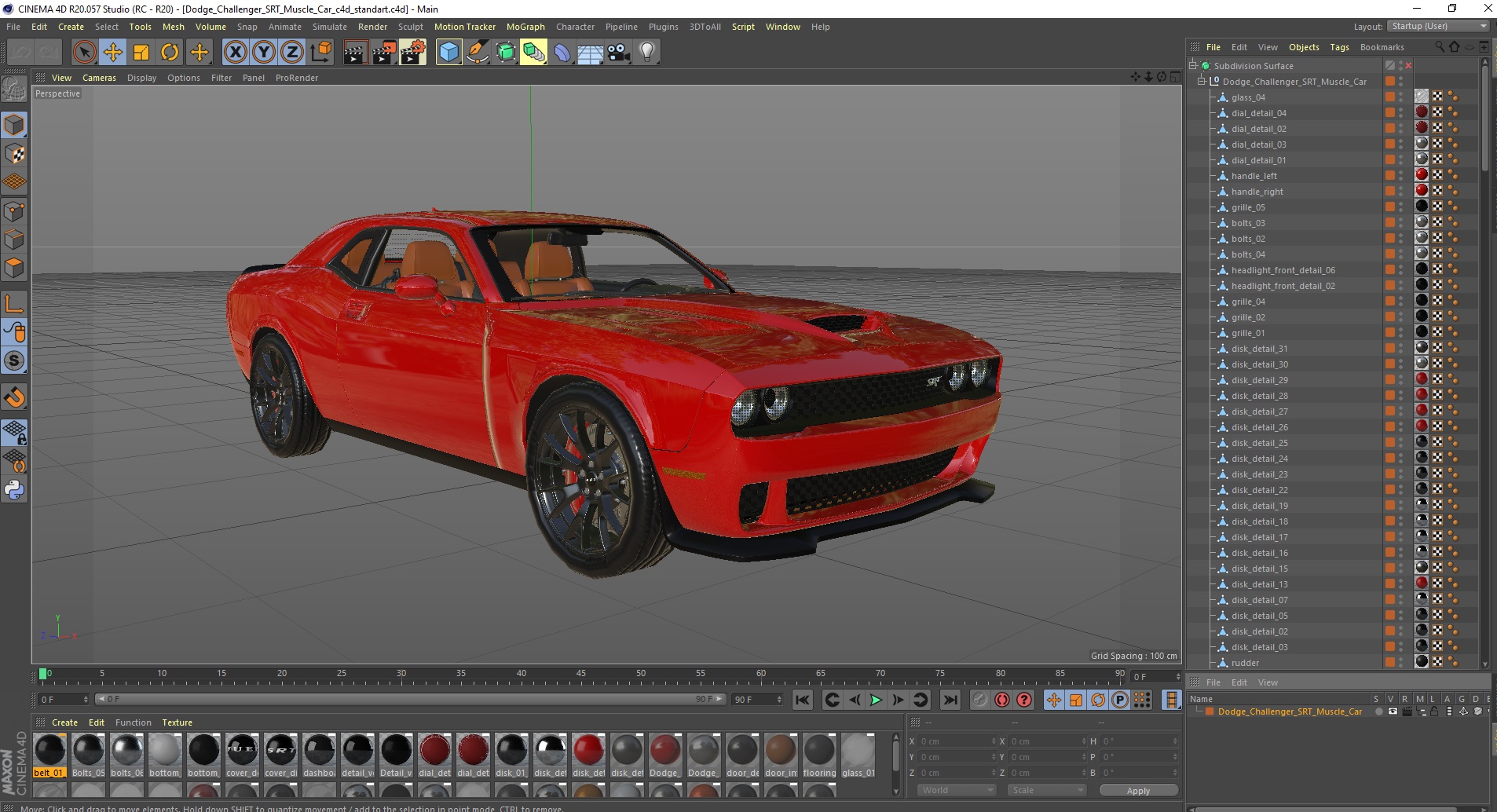This screenshot has width=1497, height=812.
Task: Select handle_left object in tree
Action: pyautogui.click(x=1254, y=176)
